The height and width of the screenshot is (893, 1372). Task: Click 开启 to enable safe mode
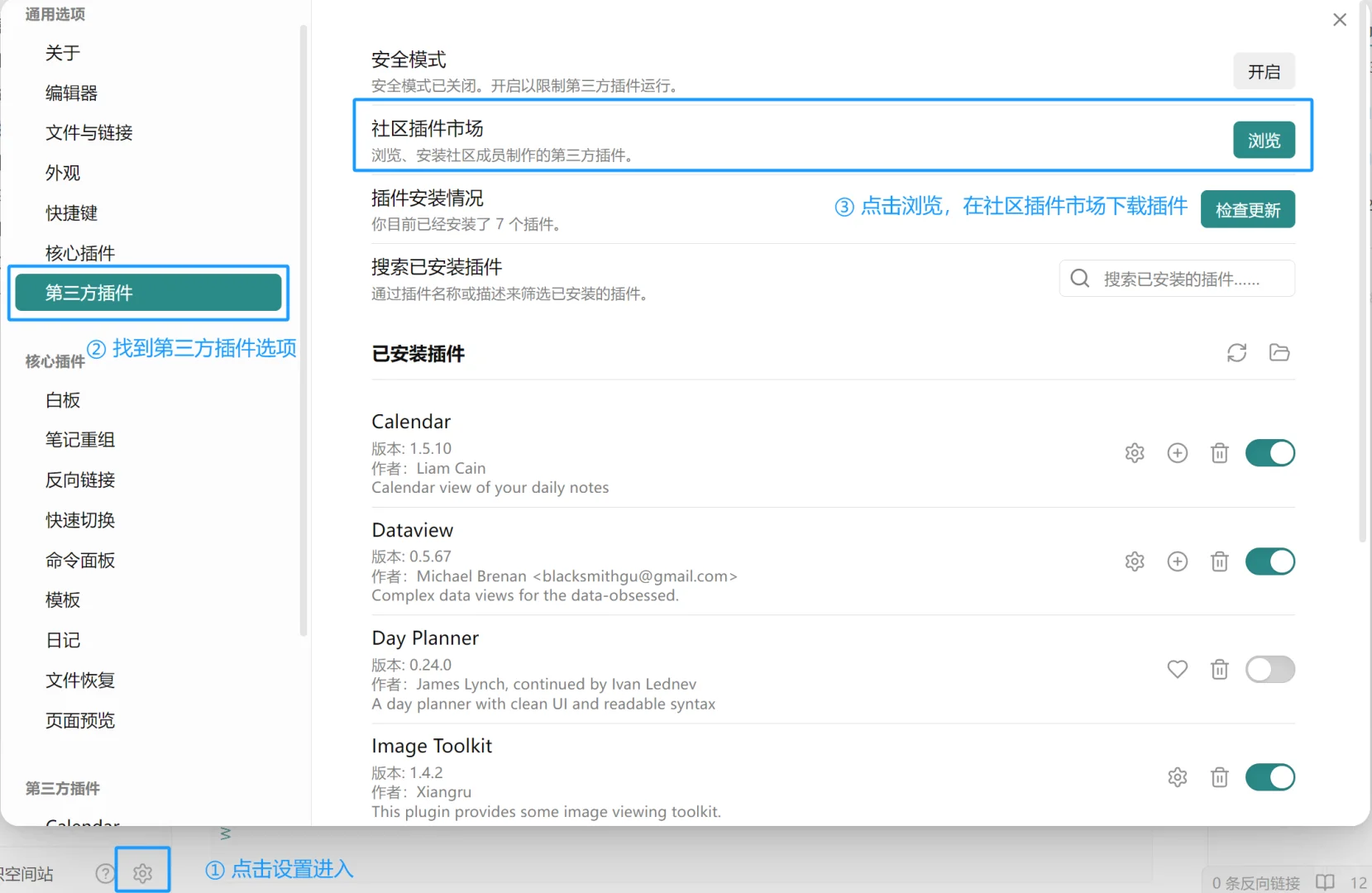pyautogui.click(x=1264, y=71)
